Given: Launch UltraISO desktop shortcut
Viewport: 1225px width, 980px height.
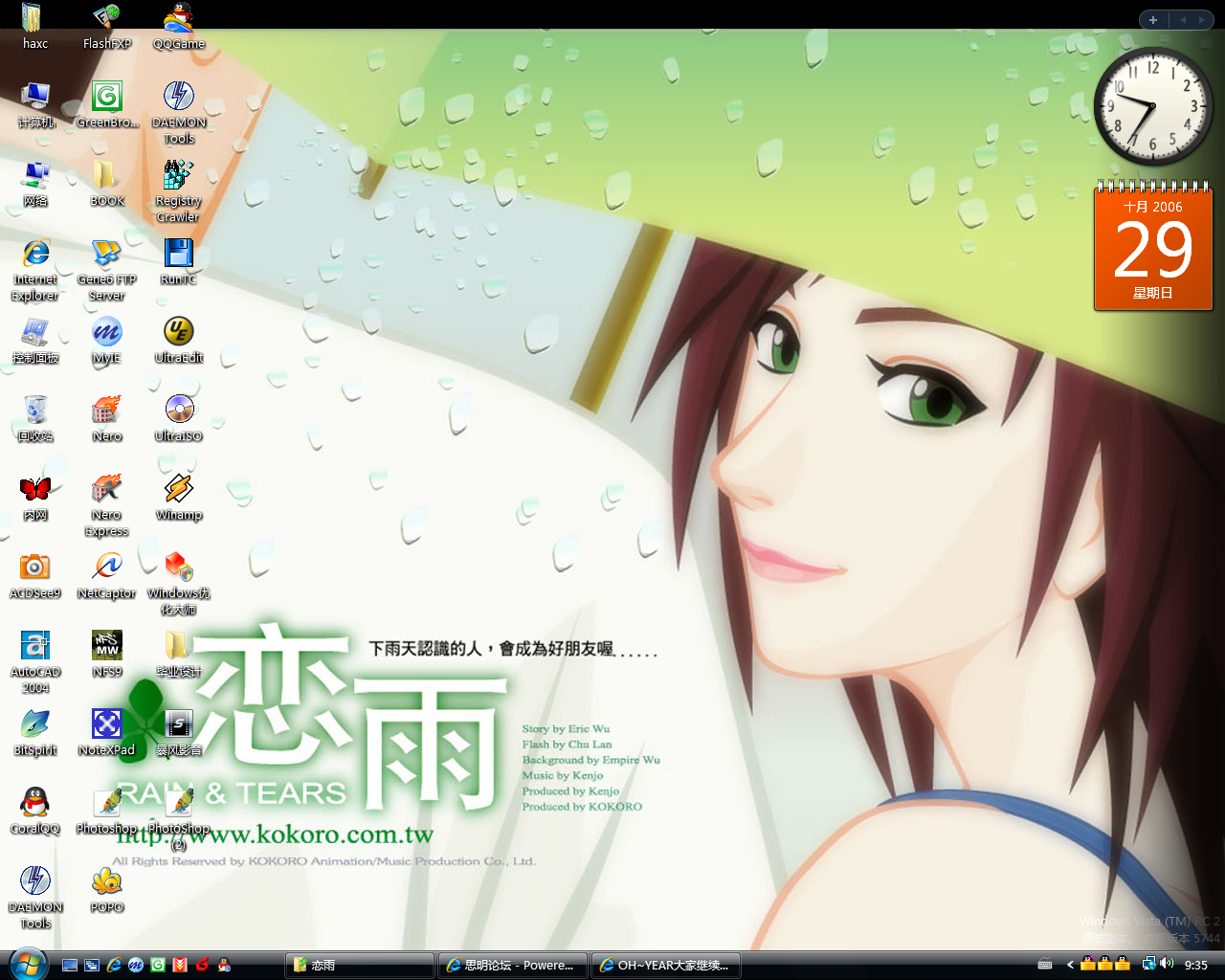Looking at the screenshot, I should coord(178,419).
